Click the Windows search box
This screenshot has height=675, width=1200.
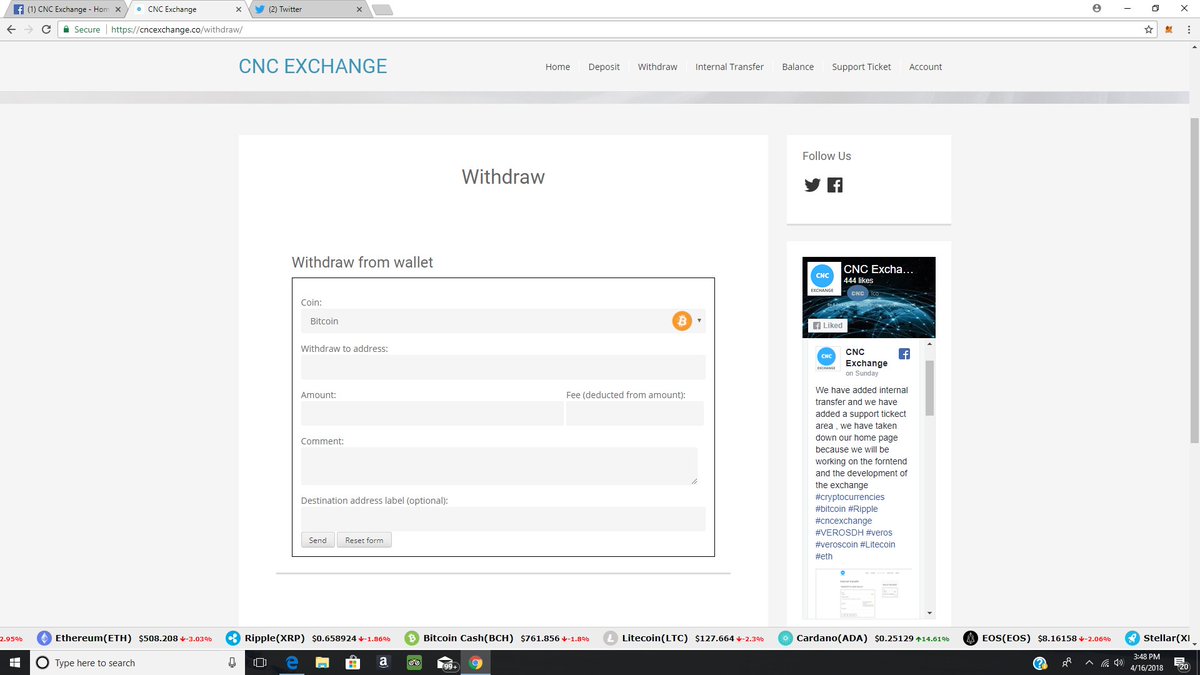[x=135, y=662]
